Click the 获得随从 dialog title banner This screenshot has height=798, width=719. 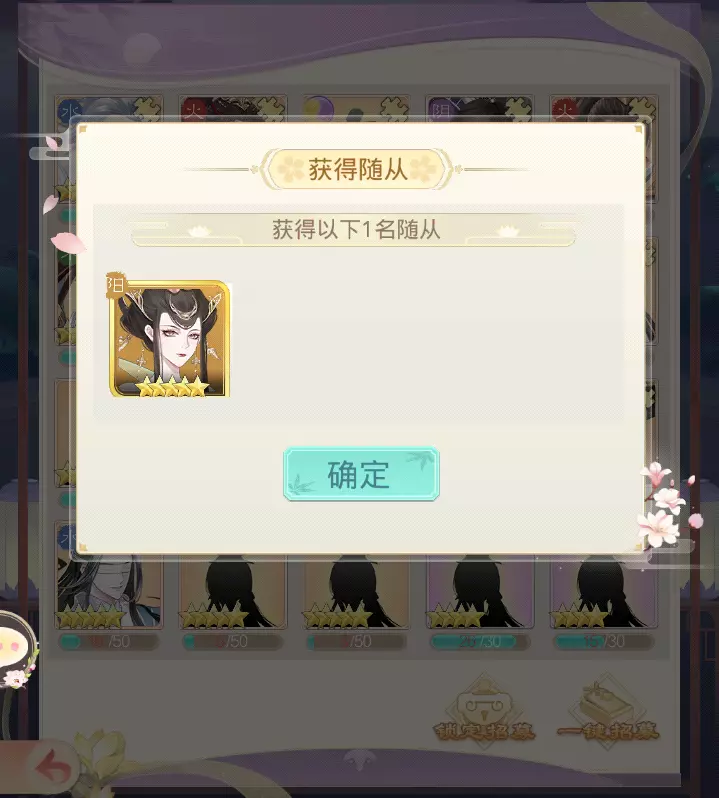357,169
